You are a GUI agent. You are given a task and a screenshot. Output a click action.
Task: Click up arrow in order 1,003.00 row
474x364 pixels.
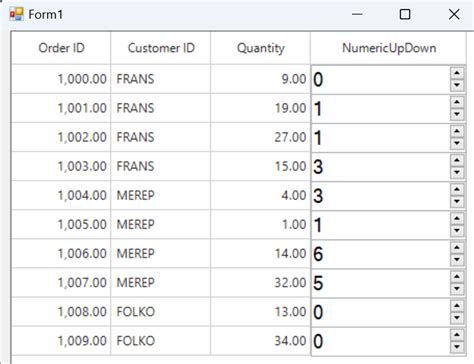click(457, 160)
